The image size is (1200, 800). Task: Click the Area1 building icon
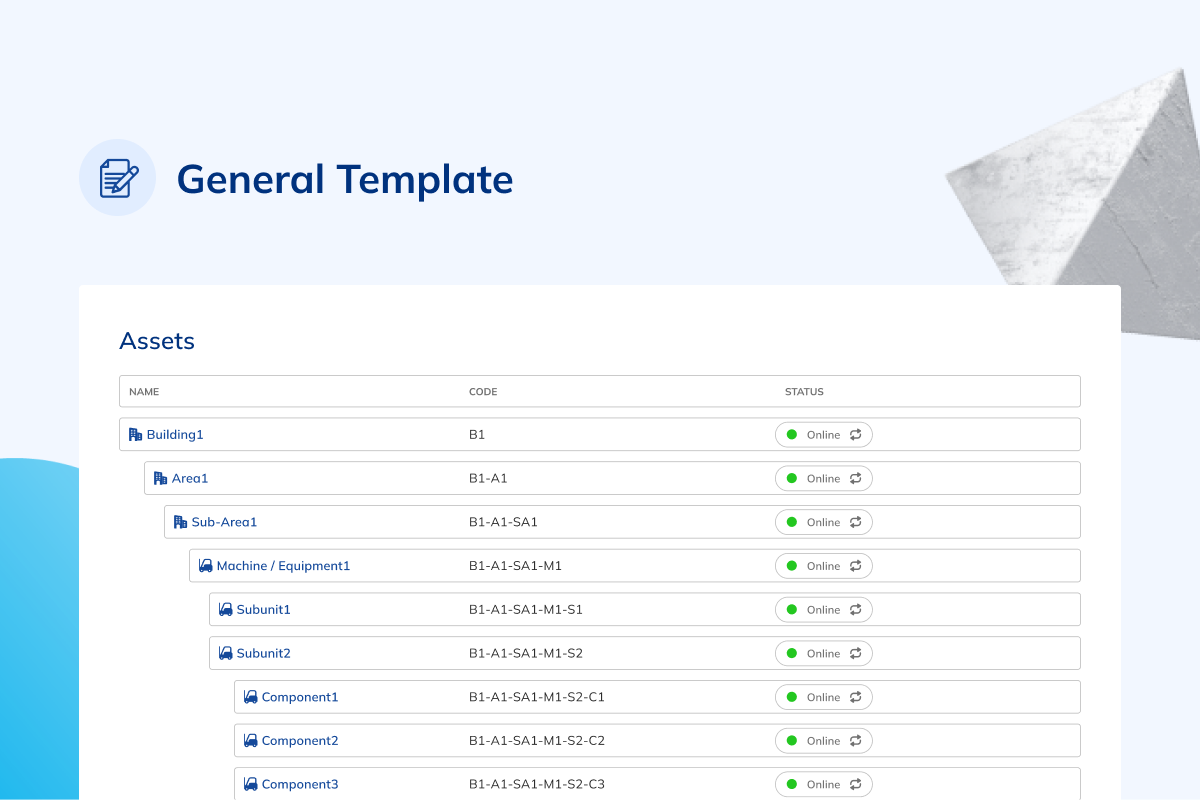click(161, 478)
